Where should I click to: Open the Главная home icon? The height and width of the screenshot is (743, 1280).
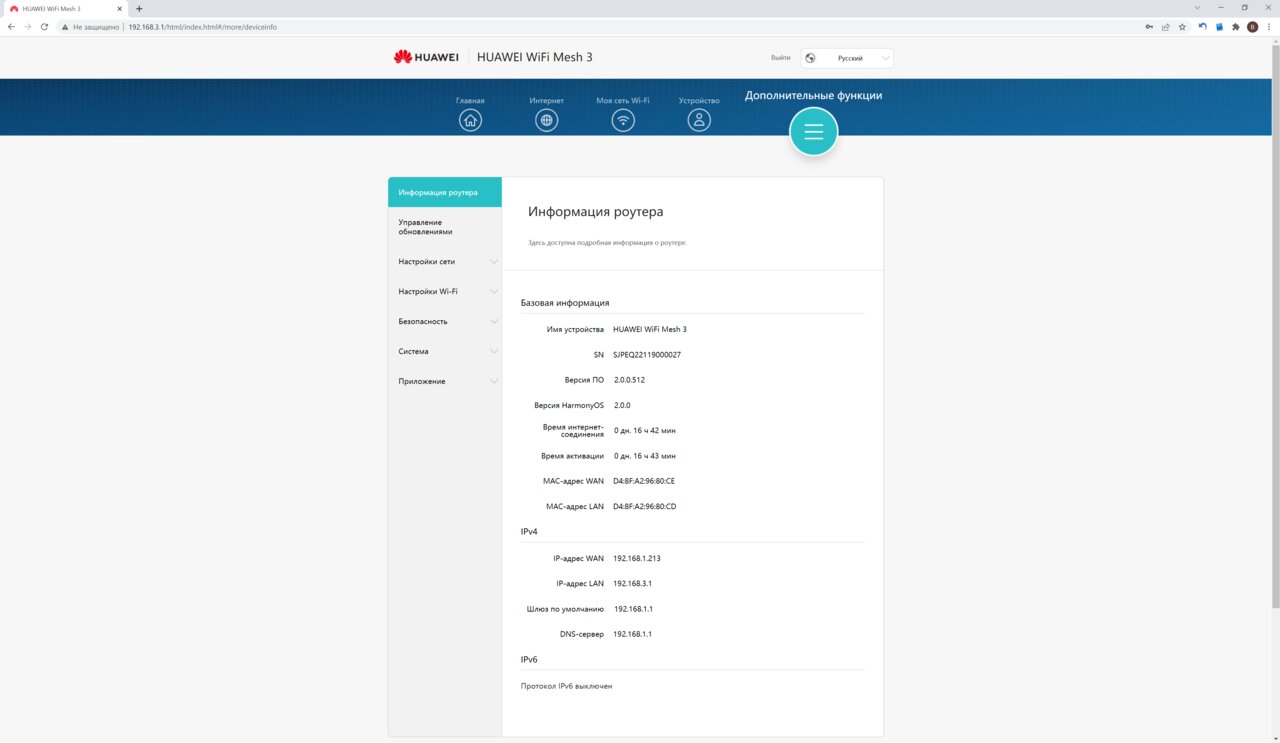[x=470, y=120]
